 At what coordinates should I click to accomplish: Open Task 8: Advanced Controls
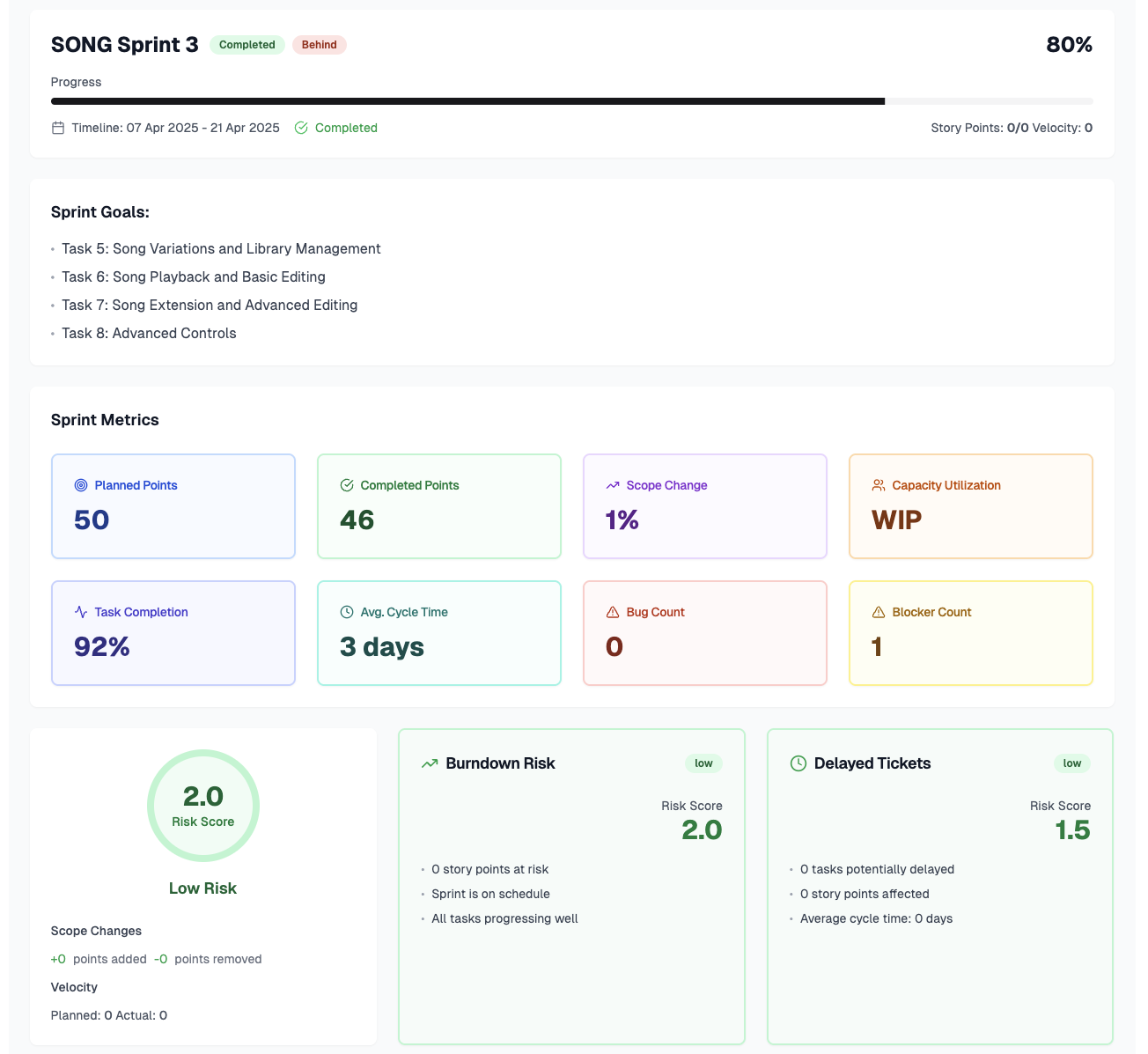[149, 333]
